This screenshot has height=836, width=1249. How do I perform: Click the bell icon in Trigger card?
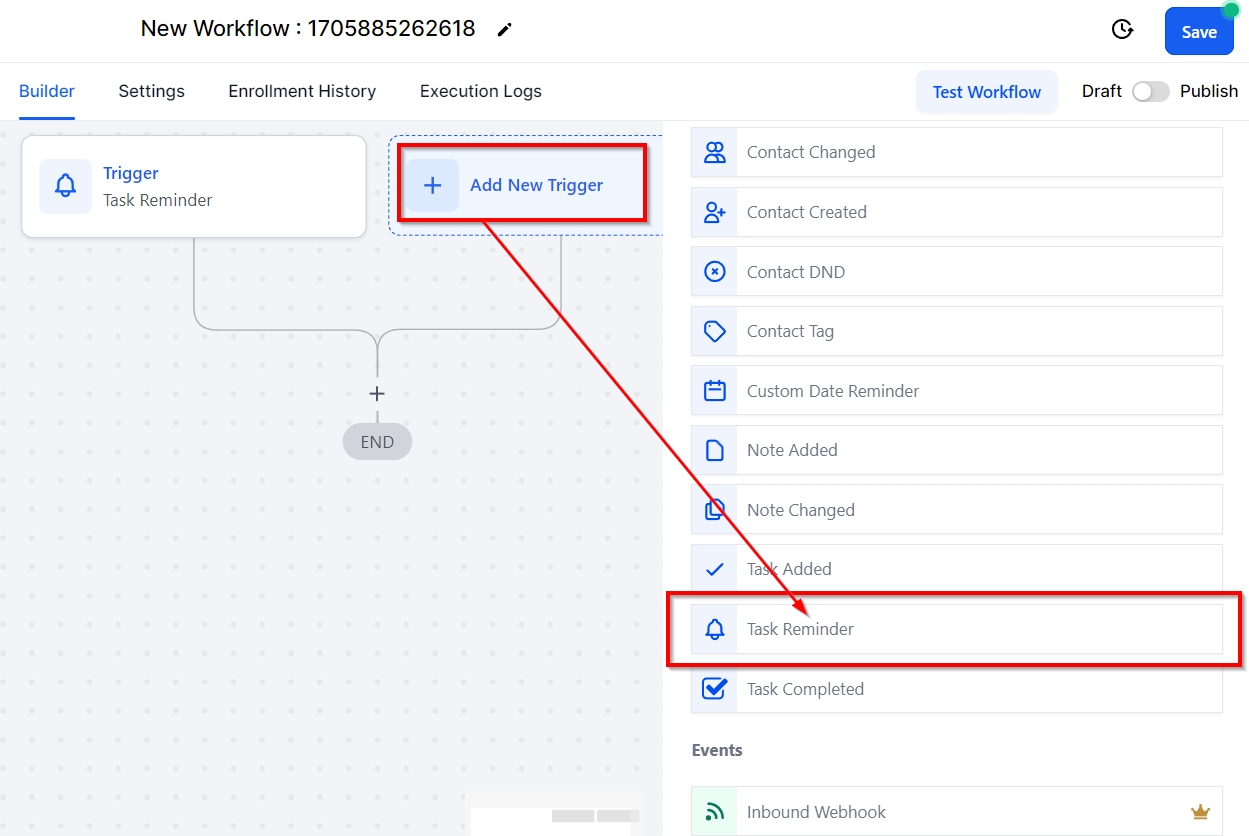65,186
